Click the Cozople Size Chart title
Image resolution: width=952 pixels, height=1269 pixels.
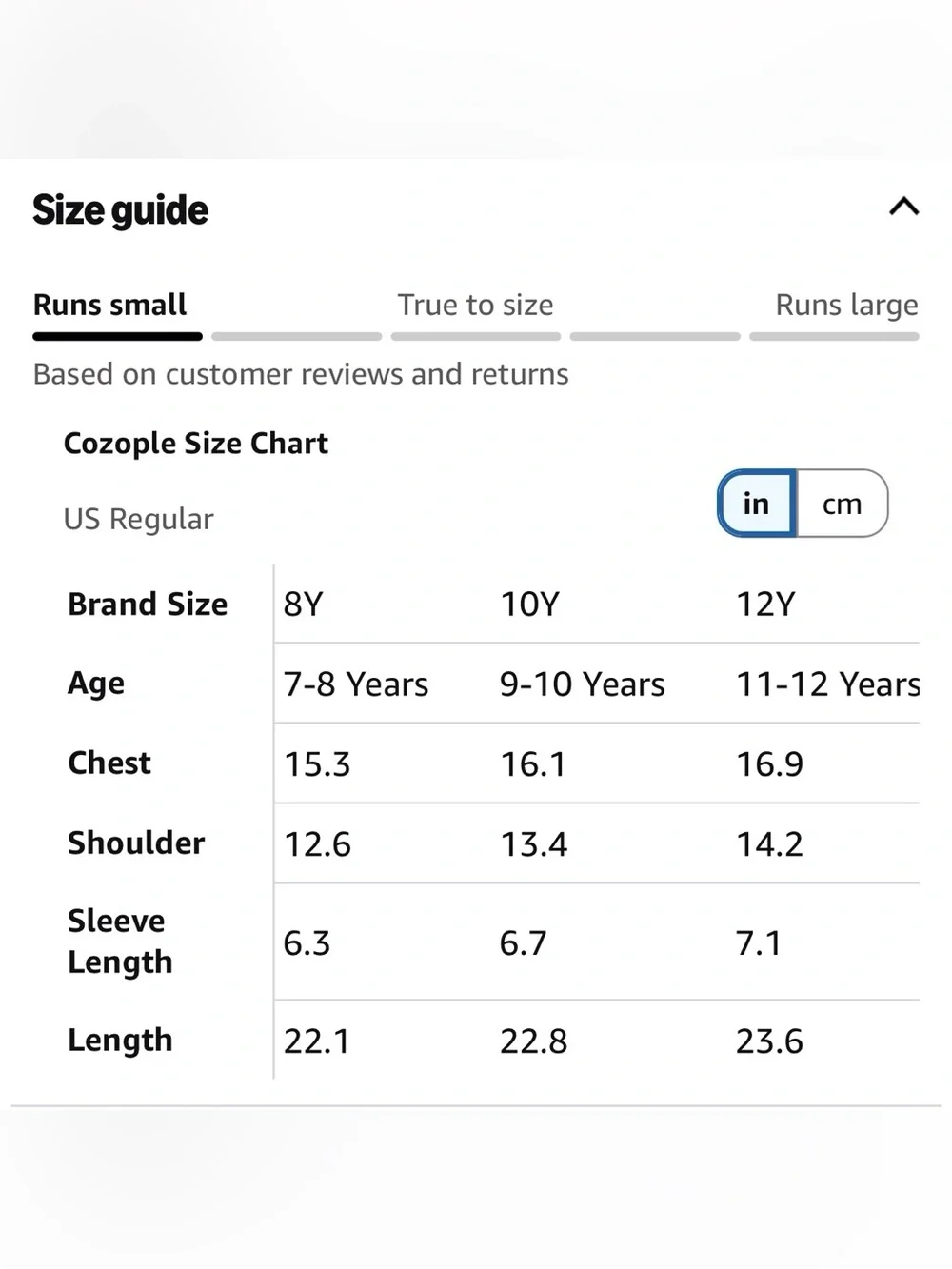pos(195,444)
